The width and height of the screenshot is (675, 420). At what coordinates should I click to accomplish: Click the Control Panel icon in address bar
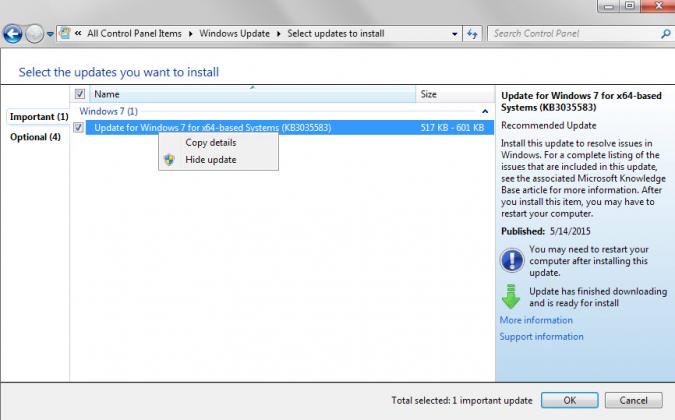point(65,33)
